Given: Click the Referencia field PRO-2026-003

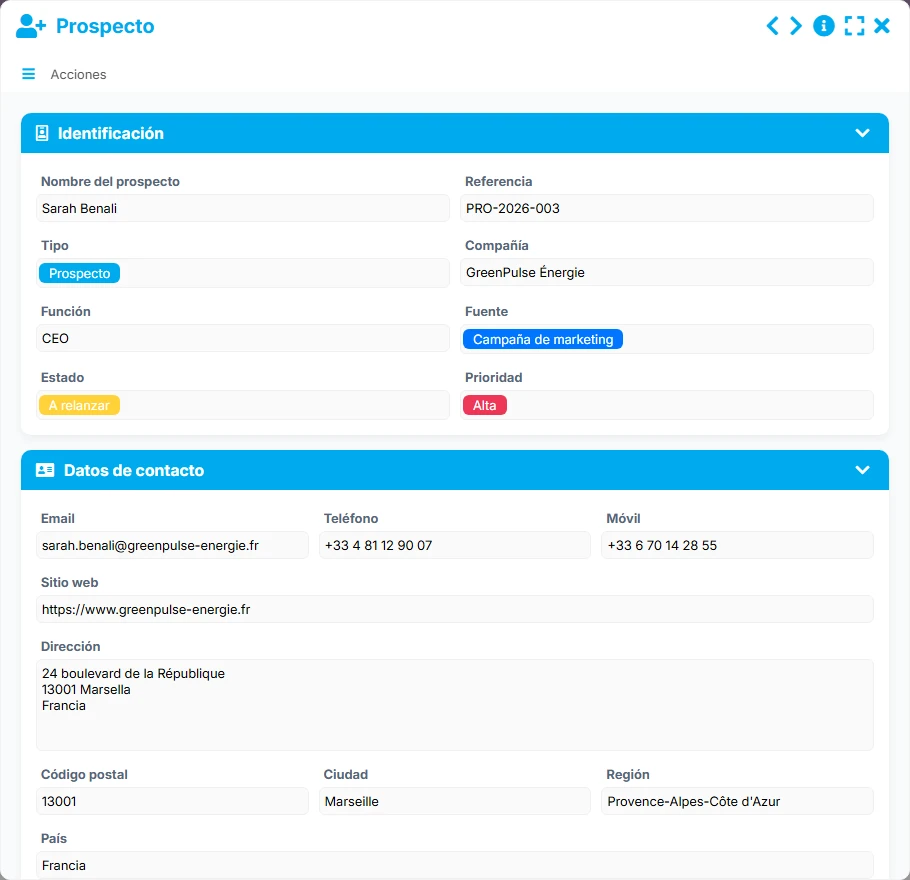Looking at the screenshot, I should pyautogui.click(x=667, y=208).
